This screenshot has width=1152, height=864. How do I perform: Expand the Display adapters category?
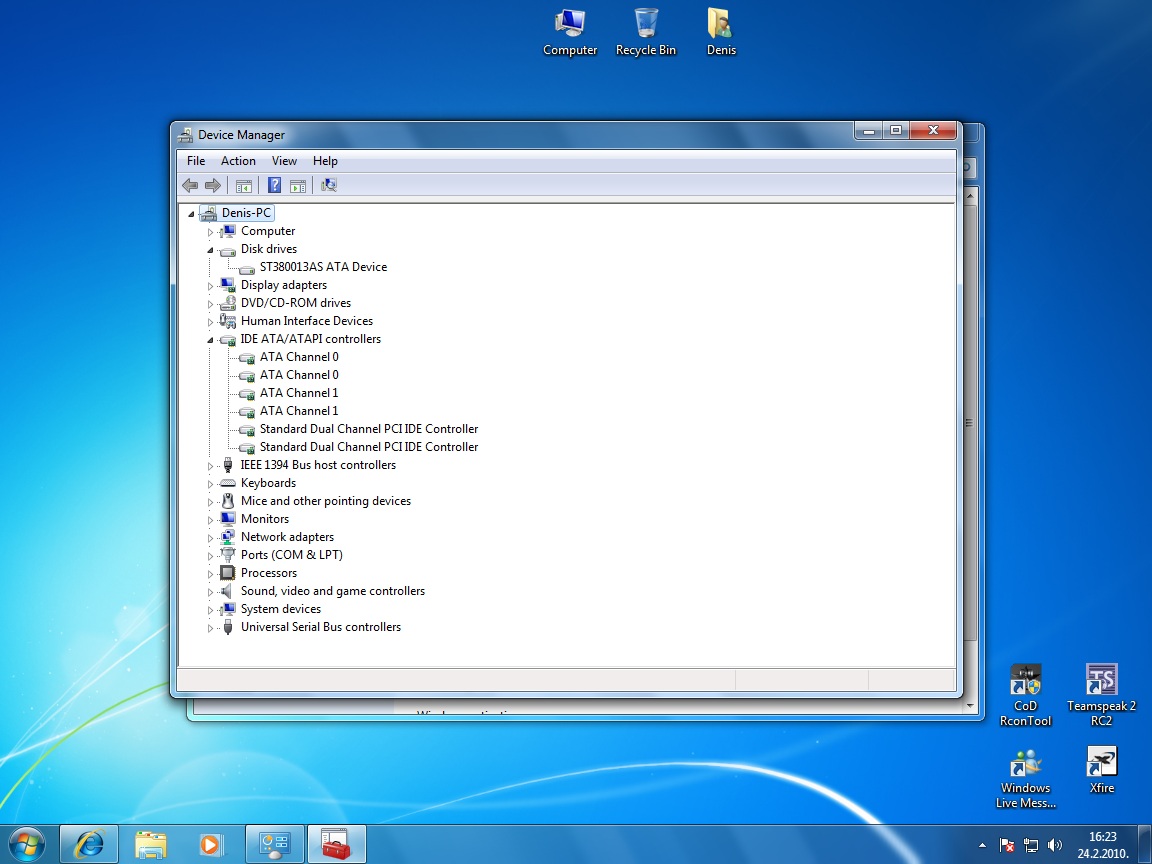tap(211, 286)
